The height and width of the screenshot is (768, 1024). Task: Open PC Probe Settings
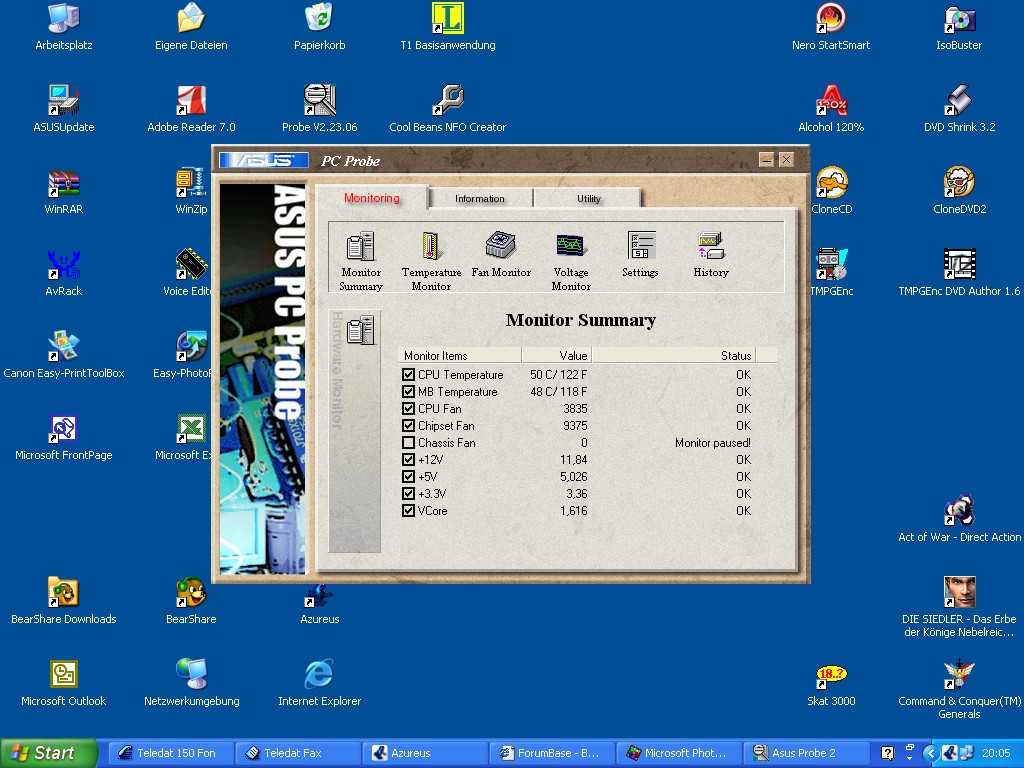(640, 255)
